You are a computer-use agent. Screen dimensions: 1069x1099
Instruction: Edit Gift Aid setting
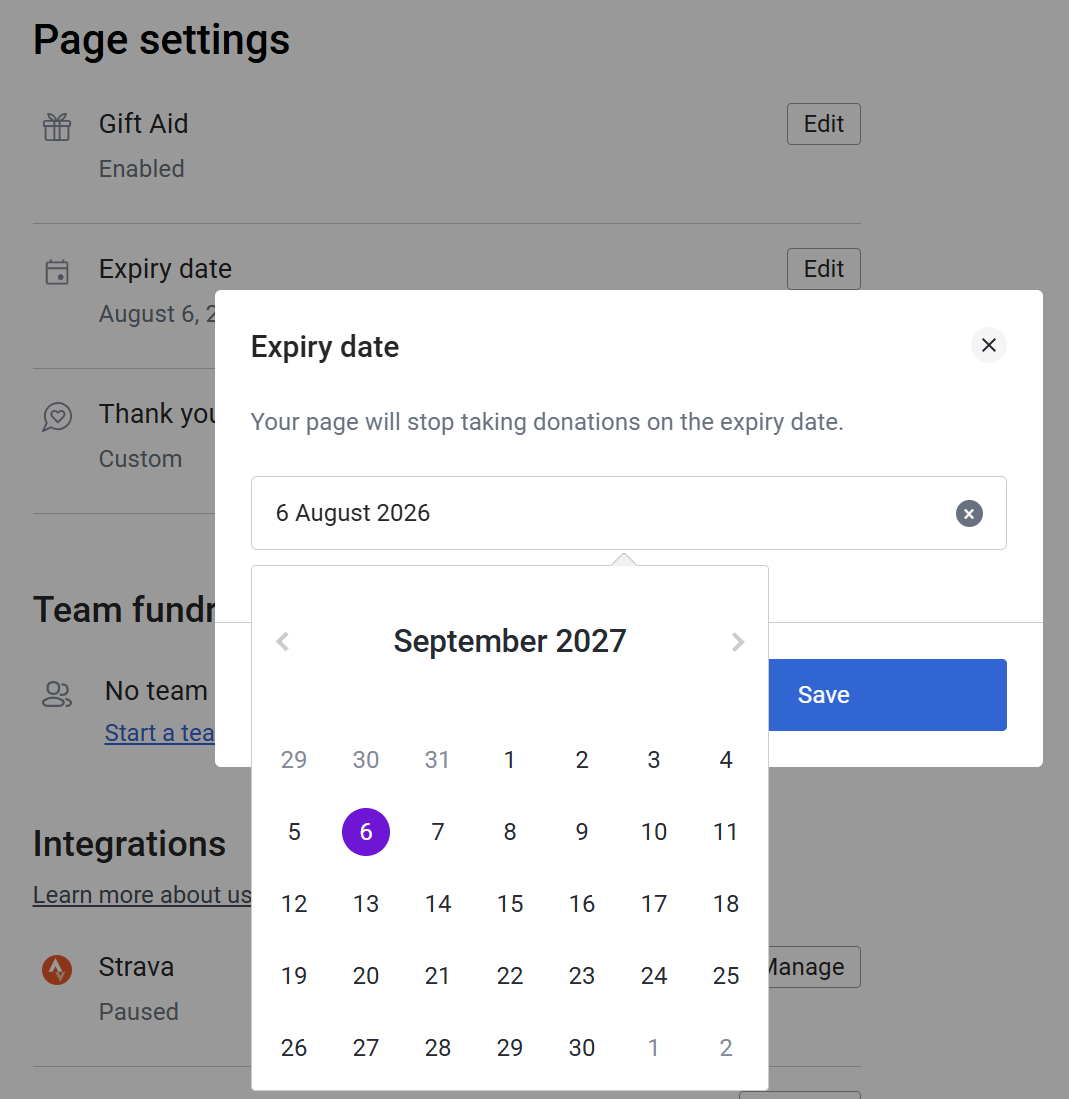click(x=824, y=124)
